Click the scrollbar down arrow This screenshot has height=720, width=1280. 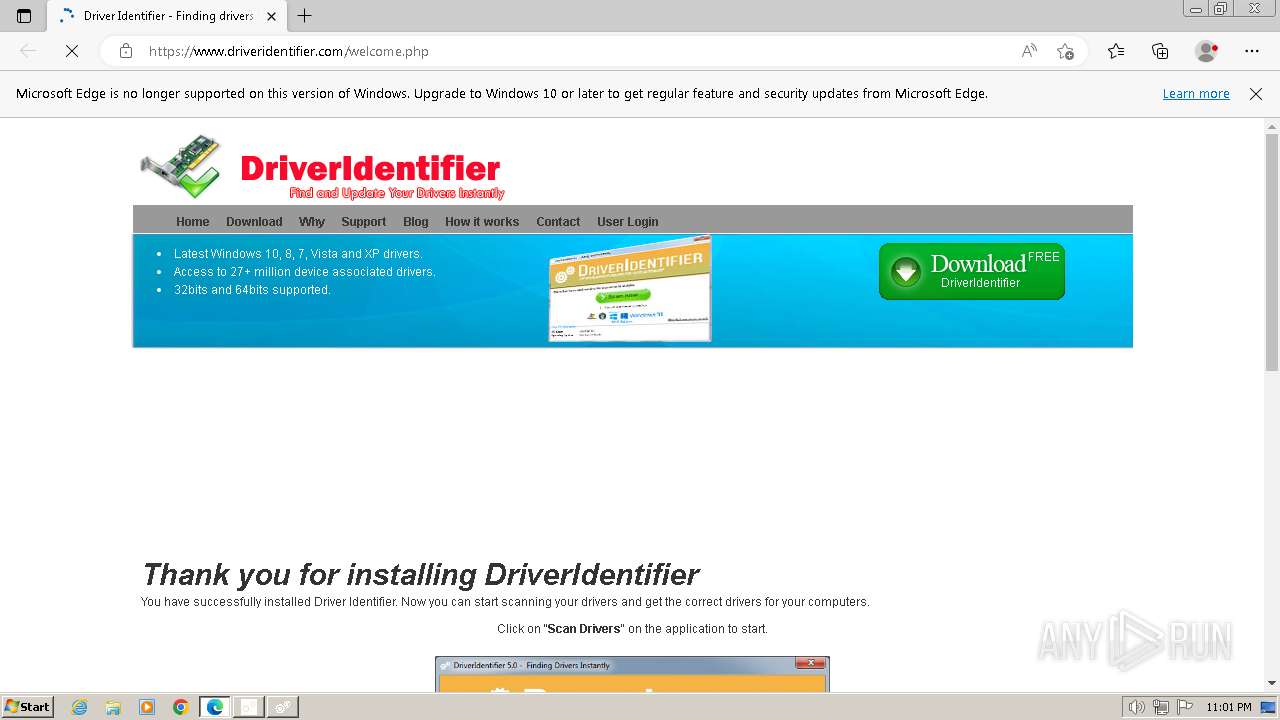tap(1272, 683)
